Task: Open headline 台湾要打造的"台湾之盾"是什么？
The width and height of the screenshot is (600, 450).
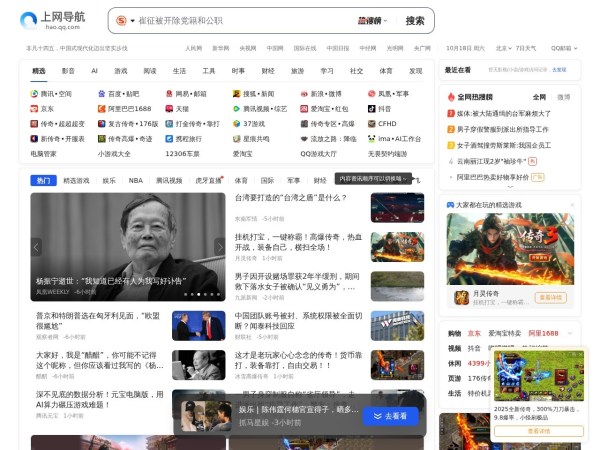Action: pos(290,198)
